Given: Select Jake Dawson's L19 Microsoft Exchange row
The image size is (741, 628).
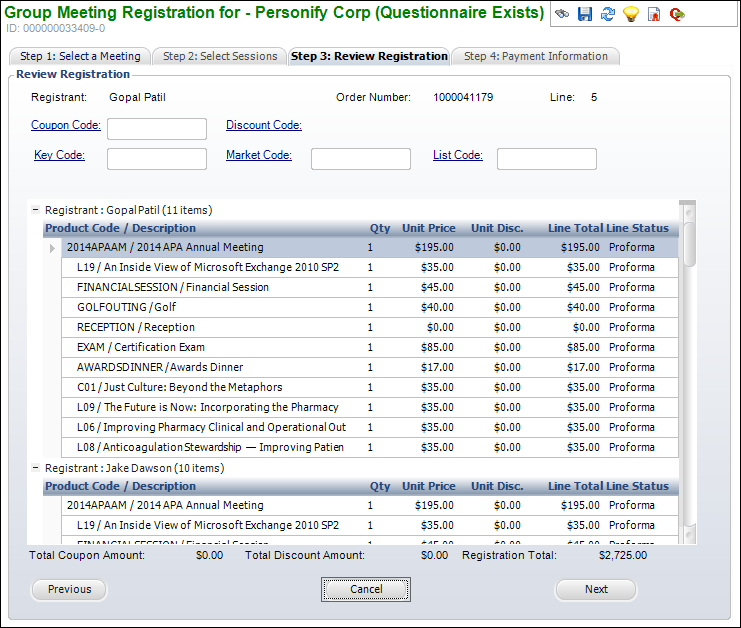Looking at the screenshot, I should coord(370,525).
